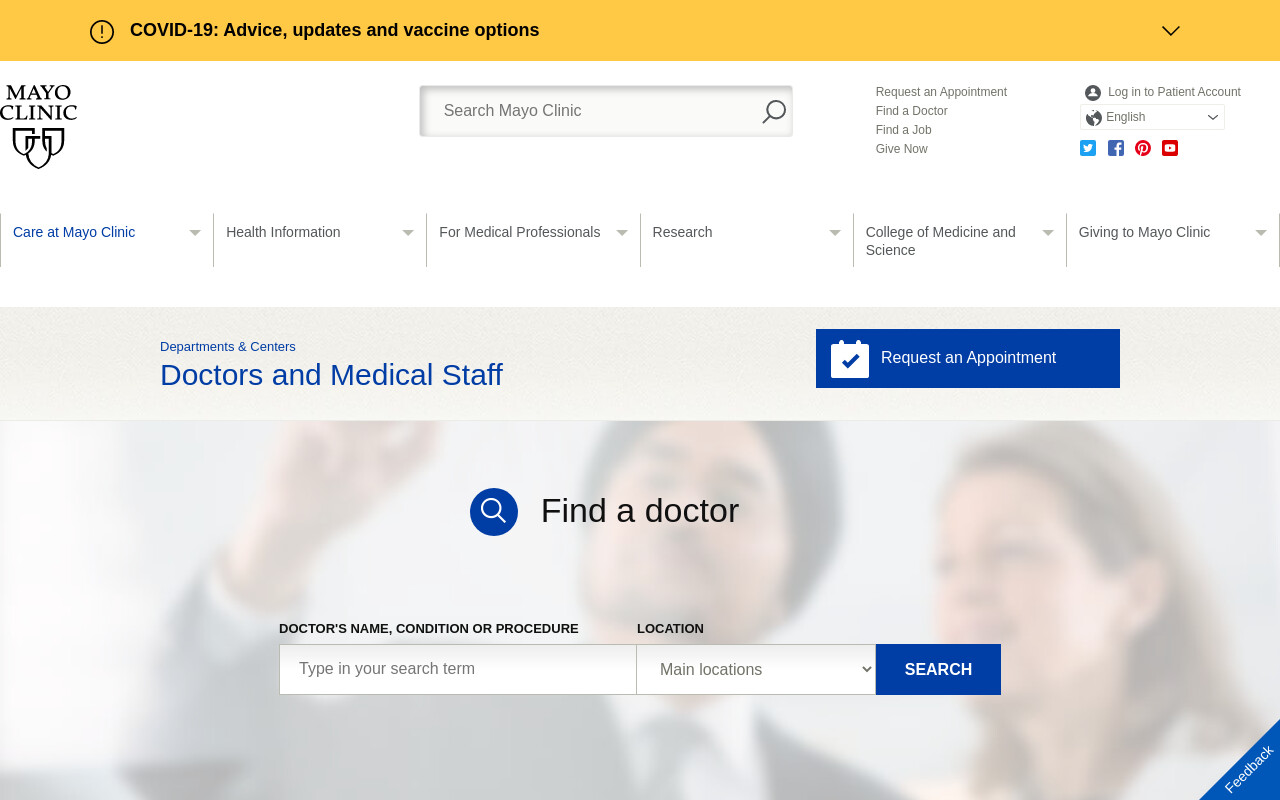Open the Facebook social icon
Screen dimensions: 1280x800
coord(1116,148)
